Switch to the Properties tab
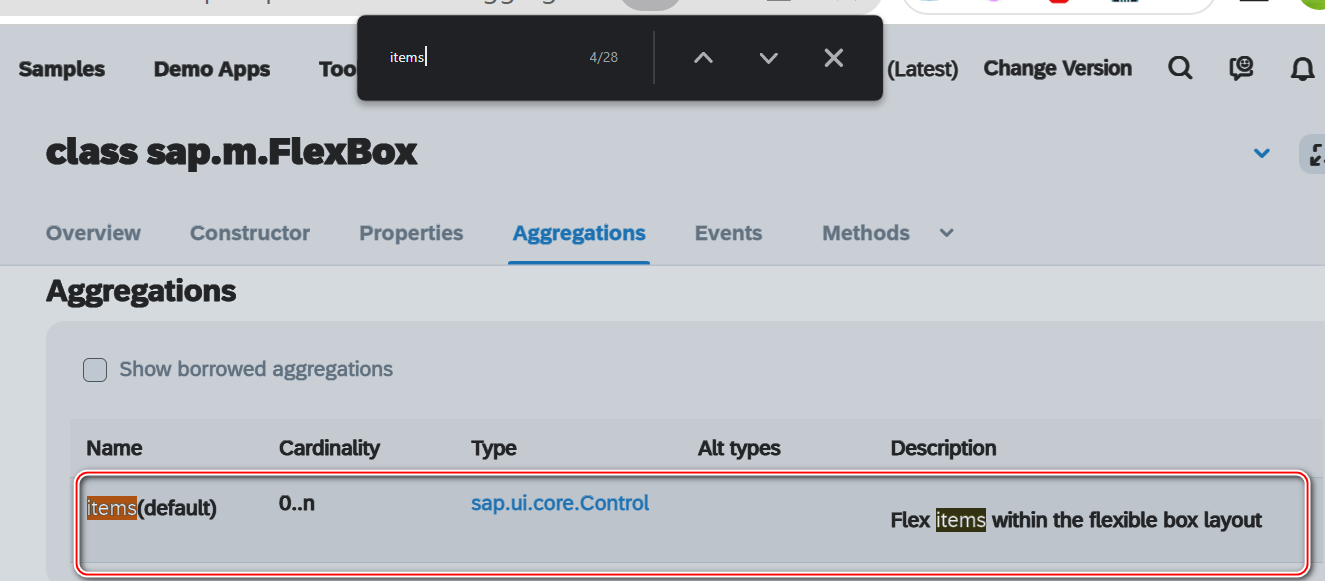This screenshot has width=1325, height=581. point(411,233)
